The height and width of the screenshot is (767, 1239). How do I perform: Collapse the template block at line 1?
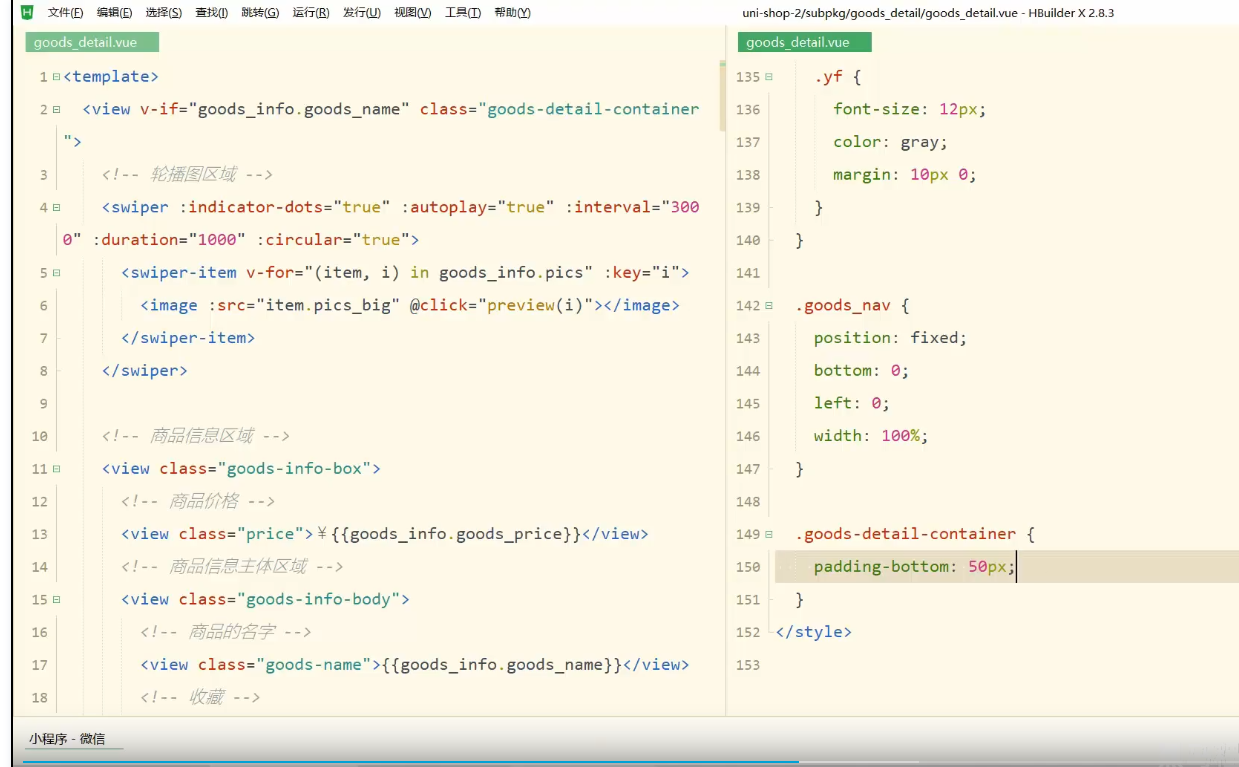[x=56, y=77]
